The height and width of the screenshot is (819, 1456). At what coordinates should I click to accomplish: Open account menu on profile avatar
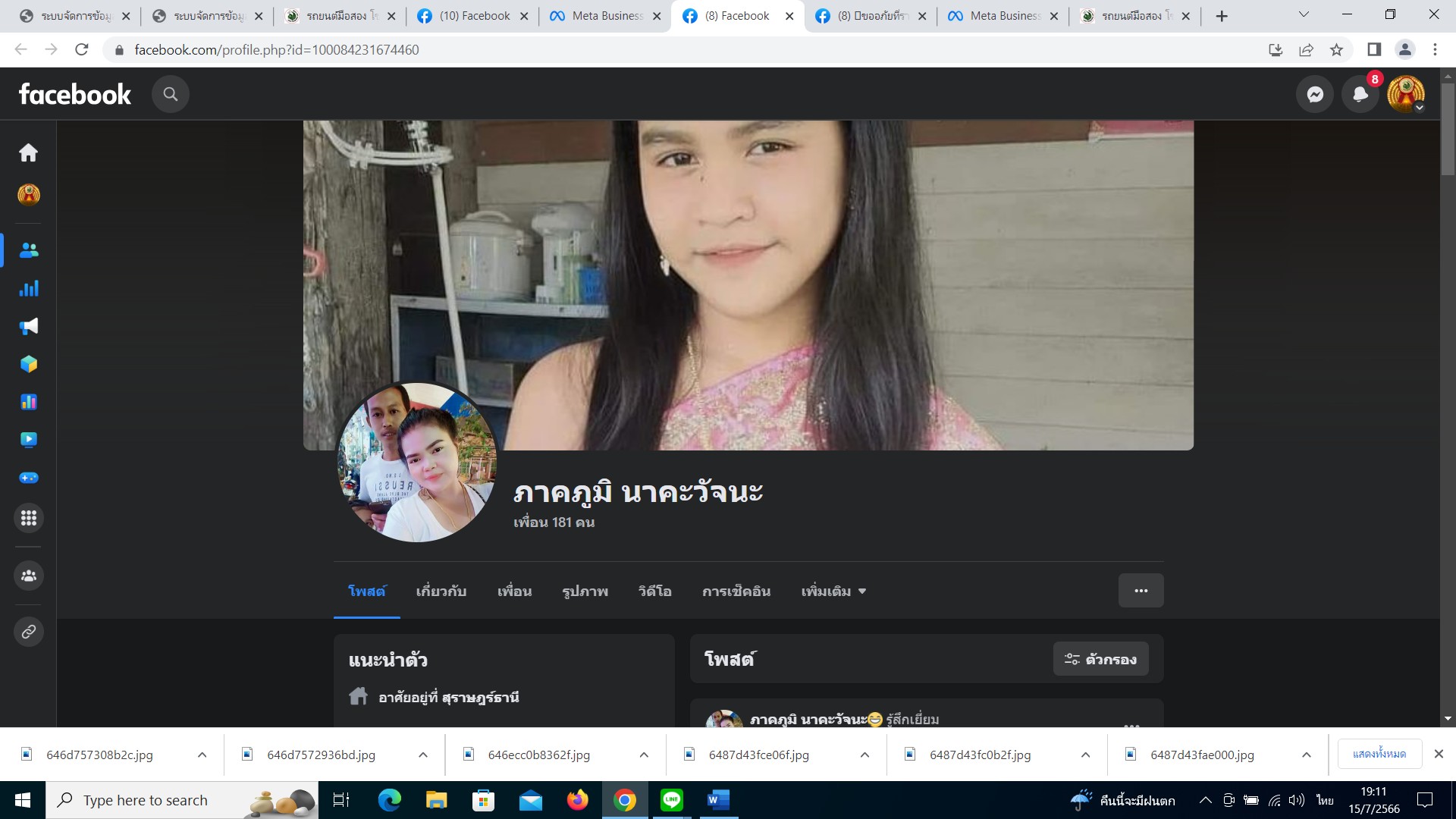point(1406,94)
